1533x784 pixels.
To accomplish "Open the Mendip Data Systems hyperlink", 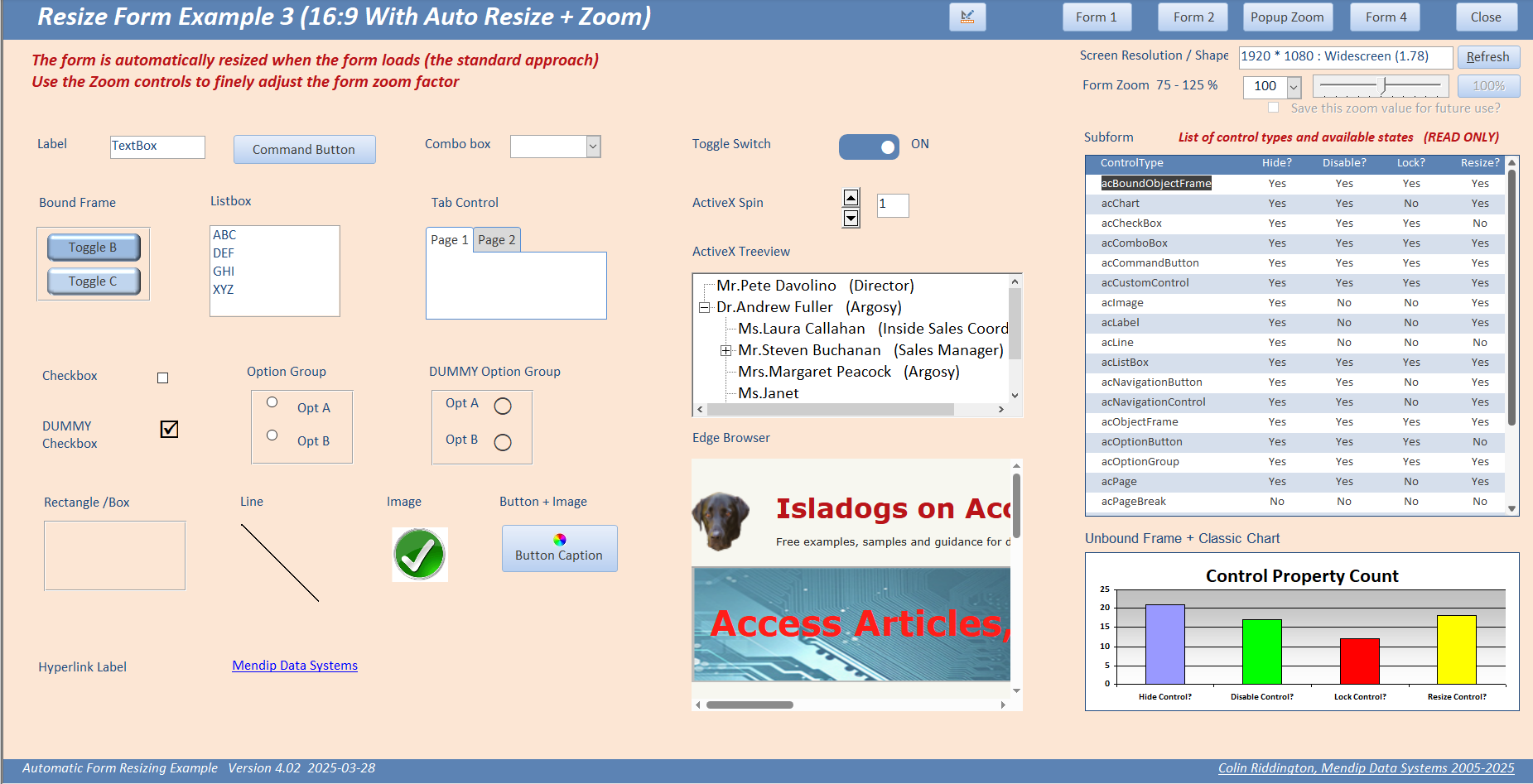I will point(295,666).
